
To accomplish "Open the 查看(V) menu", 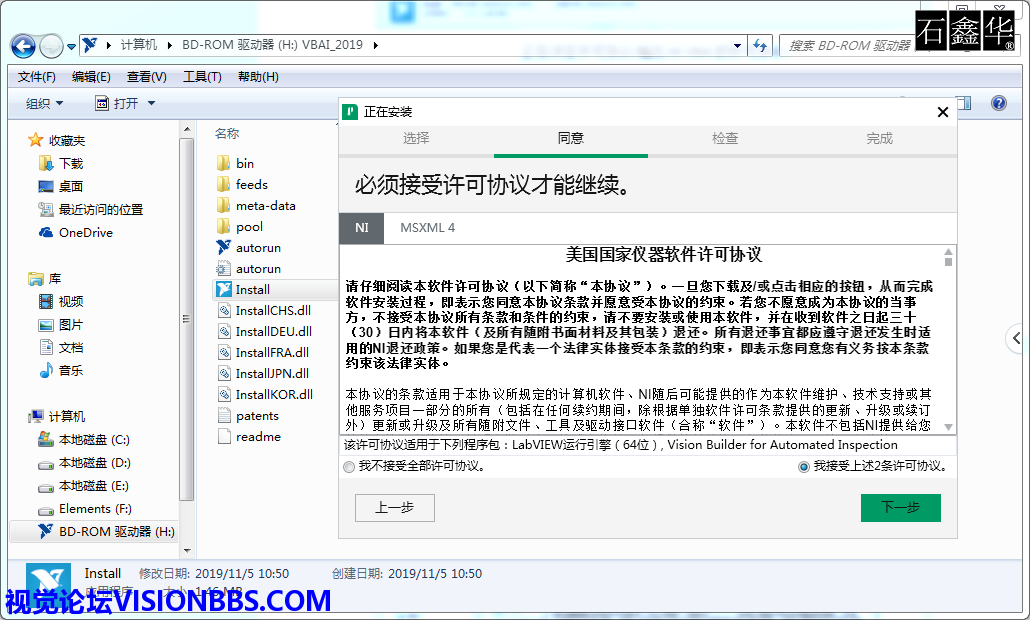I will click(x=146, y=77).
